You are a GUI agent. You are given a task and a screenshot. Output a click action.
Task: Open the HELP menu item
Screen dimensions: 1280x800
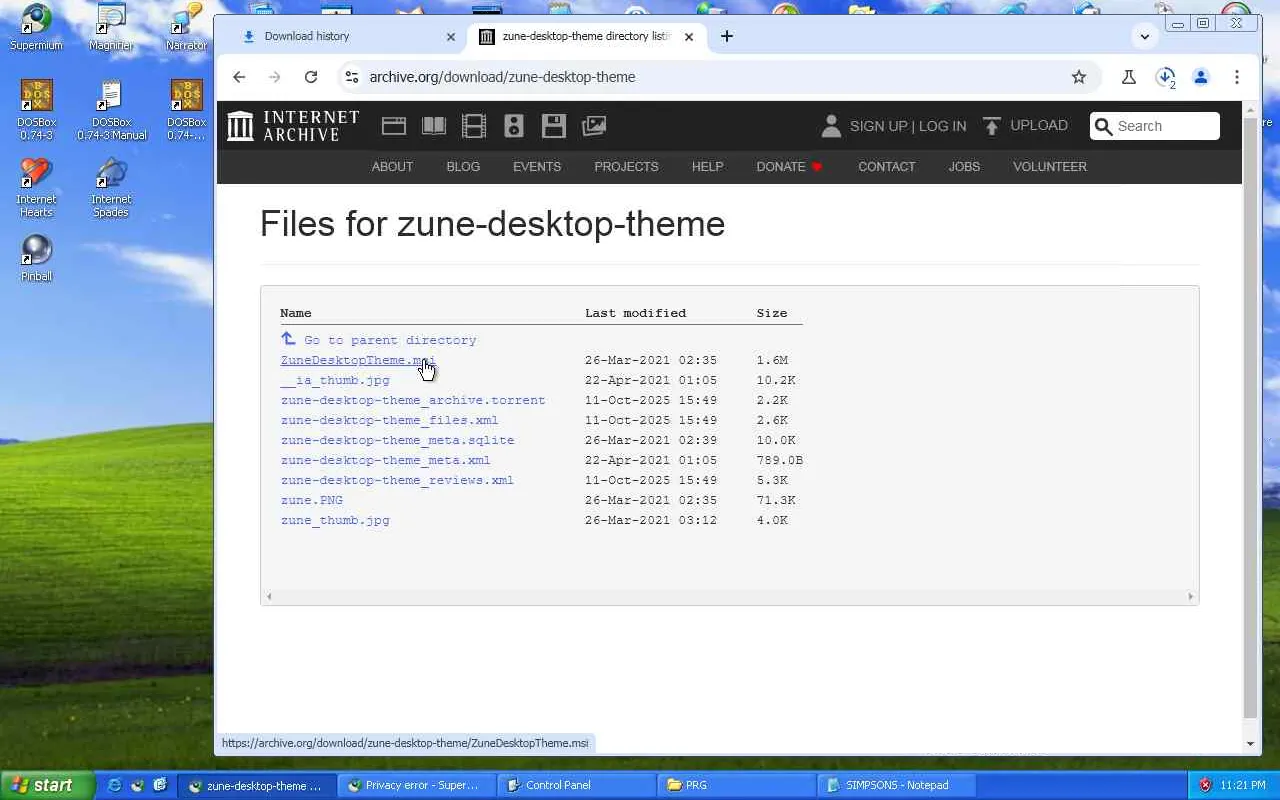coord(707,167)
